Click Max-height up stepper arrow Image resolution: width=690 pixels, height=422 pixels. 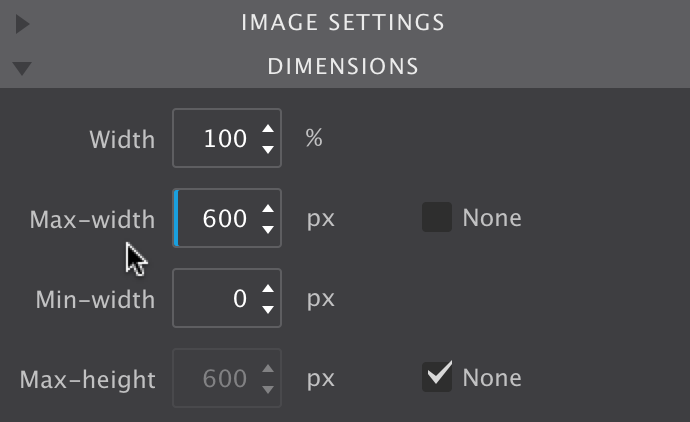pos(267,368)
